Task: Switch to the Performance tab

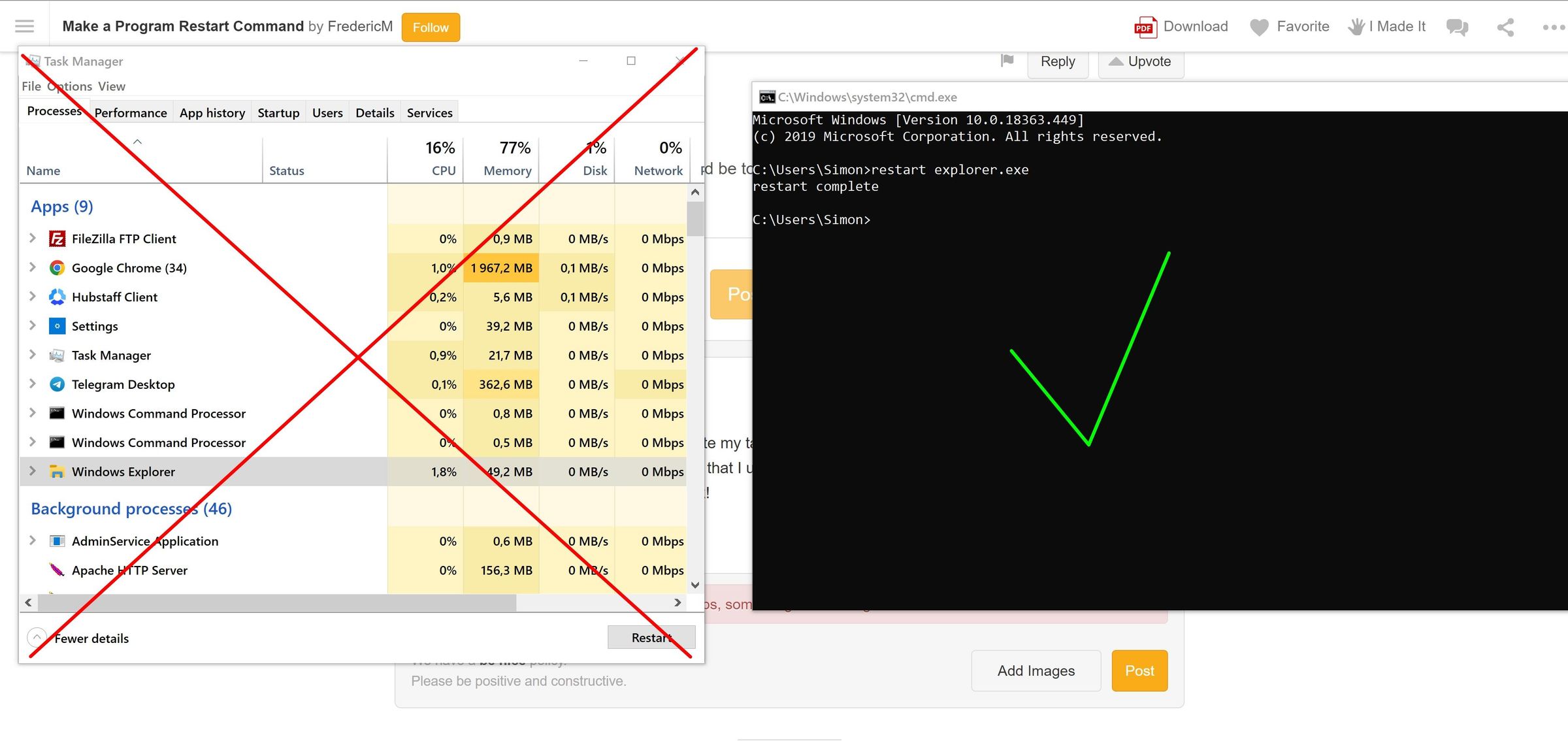Action: 130,112
